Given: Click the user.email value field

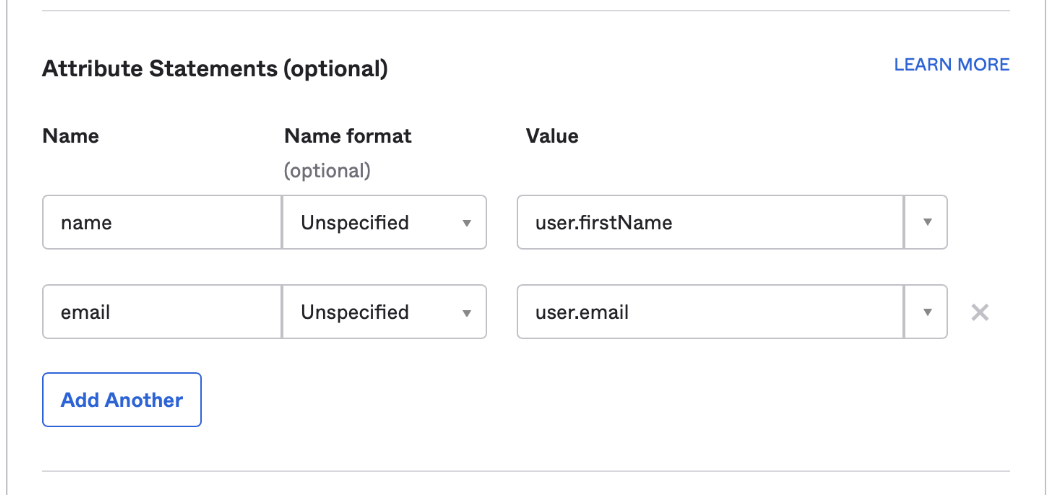Looking at the screenshot, I should click(x=710, y=312).
